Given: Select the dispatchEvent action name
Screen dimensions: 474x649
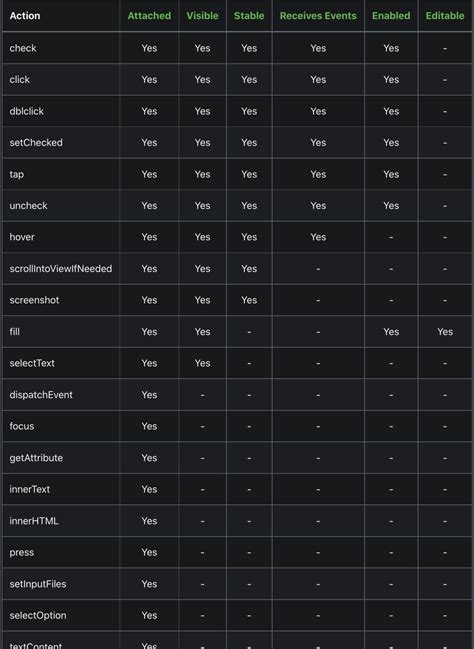Looking at the screenshot, I should click(x=41, y=395).
